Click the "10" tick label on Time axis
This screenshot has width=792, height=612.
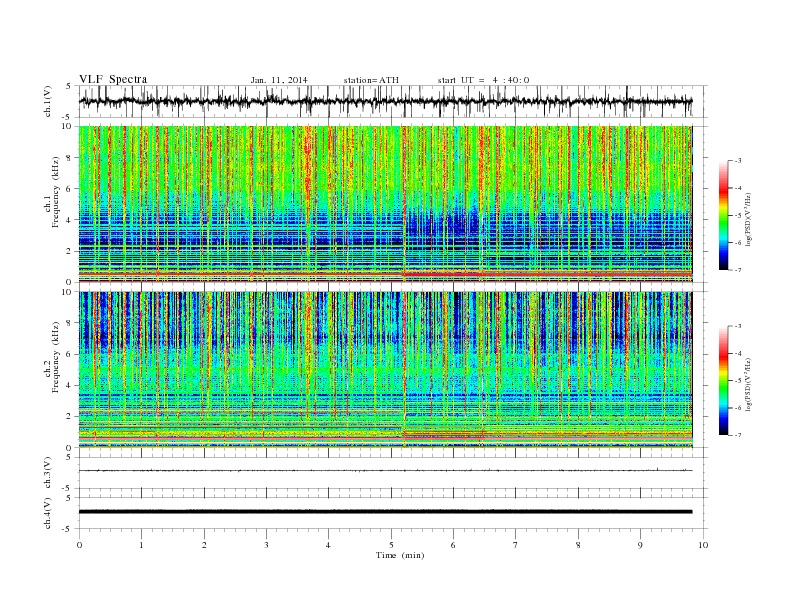tap(703, 545)
